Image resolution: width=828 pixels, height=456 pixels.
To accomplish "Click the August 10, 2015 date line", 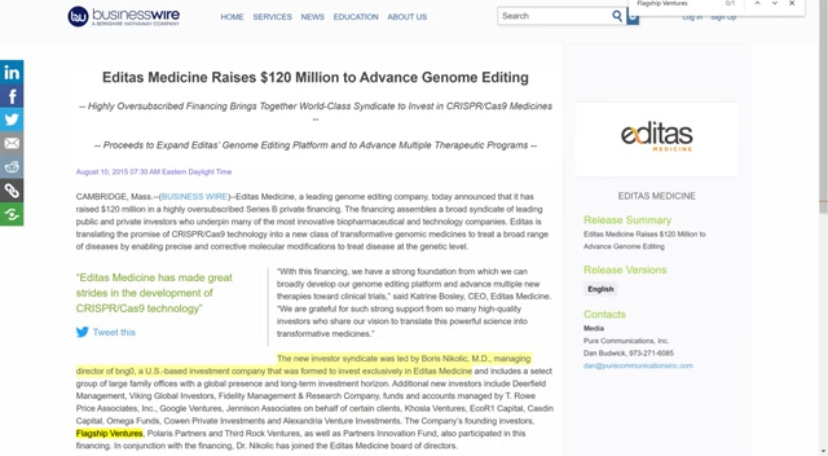I will [154, 172].
